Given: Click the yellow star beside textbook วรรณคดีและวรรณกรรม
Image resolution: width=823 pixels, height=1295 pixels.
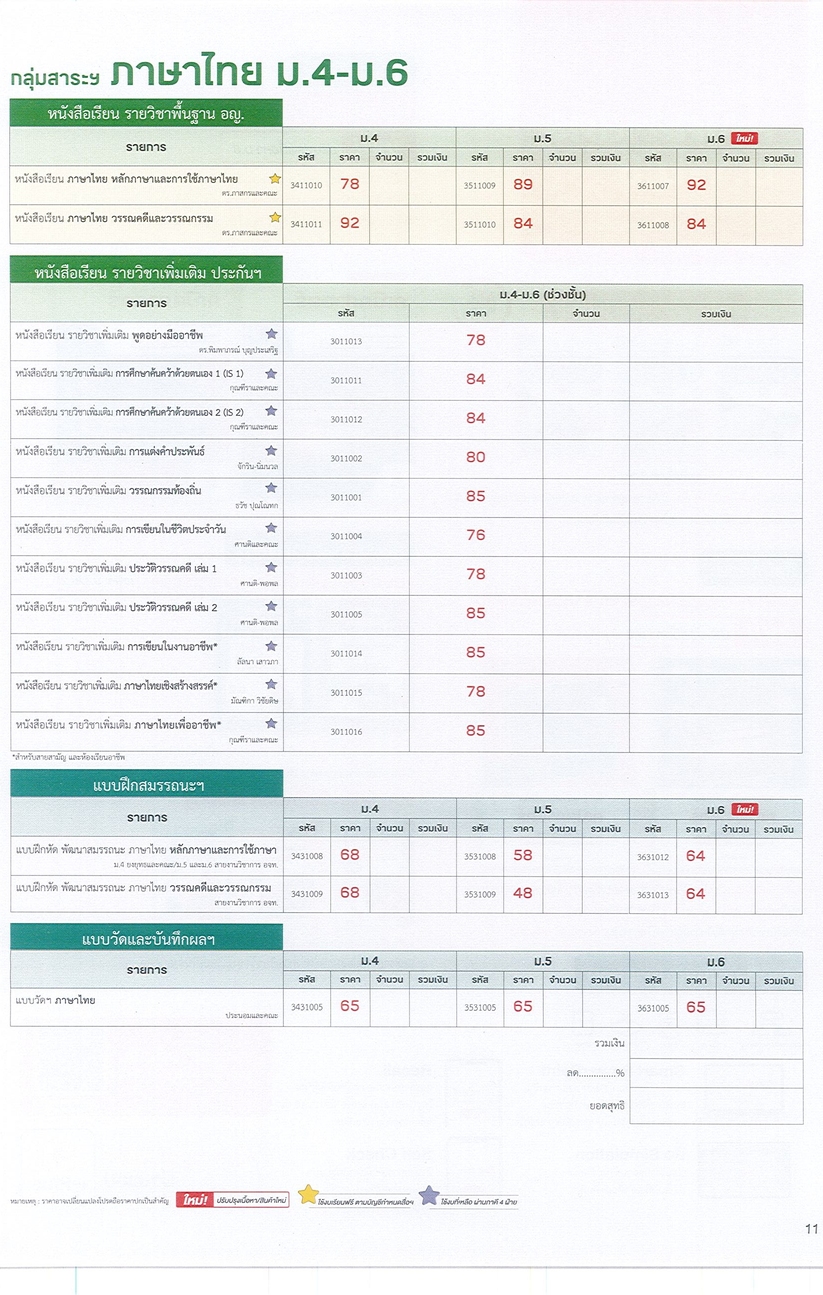Looking at the screenshot, I should tap(275, 217).
